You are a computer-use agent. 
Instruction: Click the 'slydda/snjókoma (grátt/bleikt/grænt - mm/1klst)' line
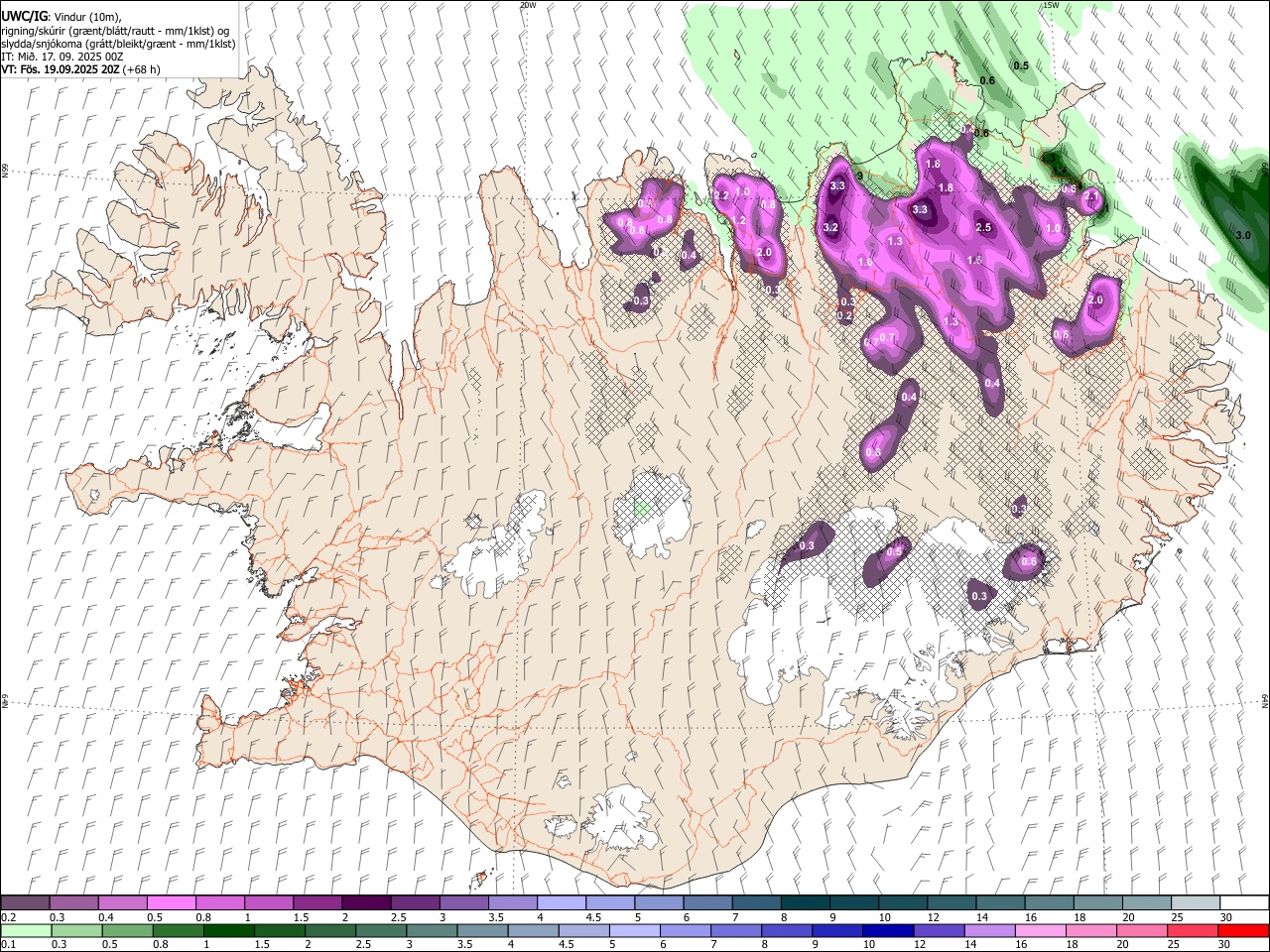point(118,44)
